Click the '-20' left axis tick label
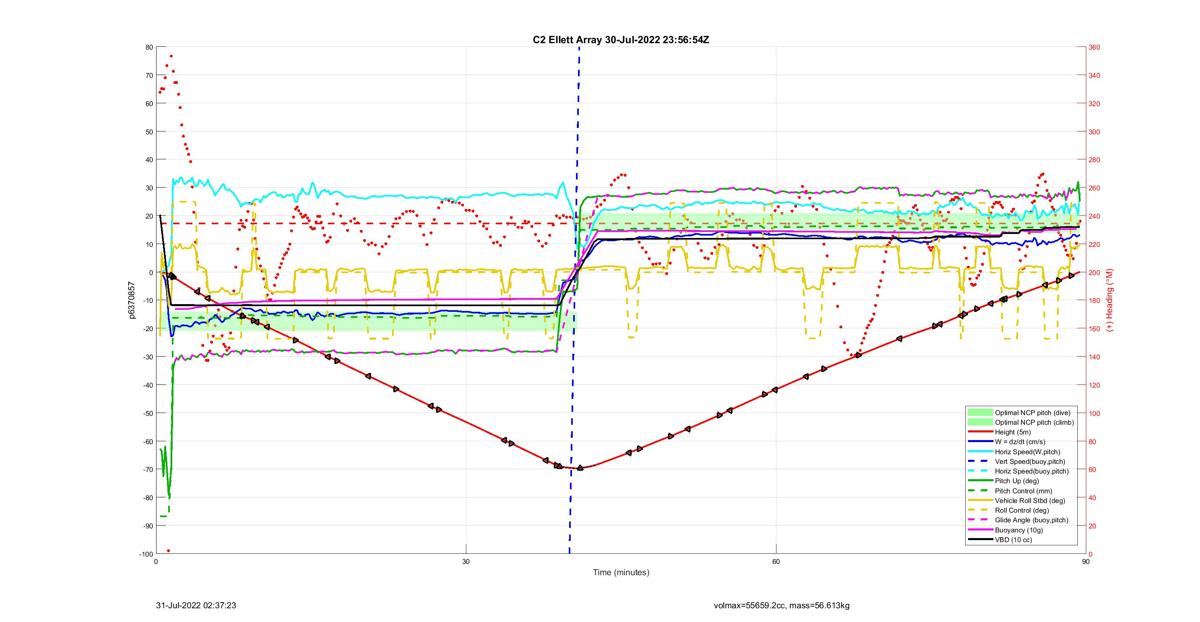This screenshot has height=622, width=1200. pyautogui.click(x=146, y=328)
